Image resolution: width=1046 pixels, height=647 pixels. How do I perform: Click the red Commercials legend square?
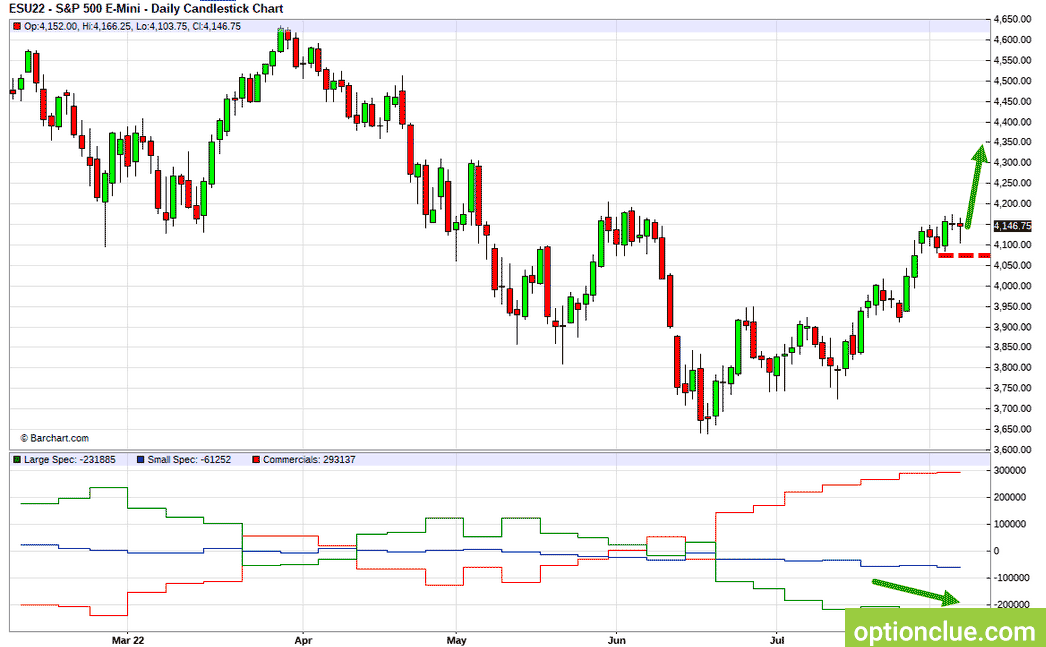pyautogui.click(x=256, y=460)
